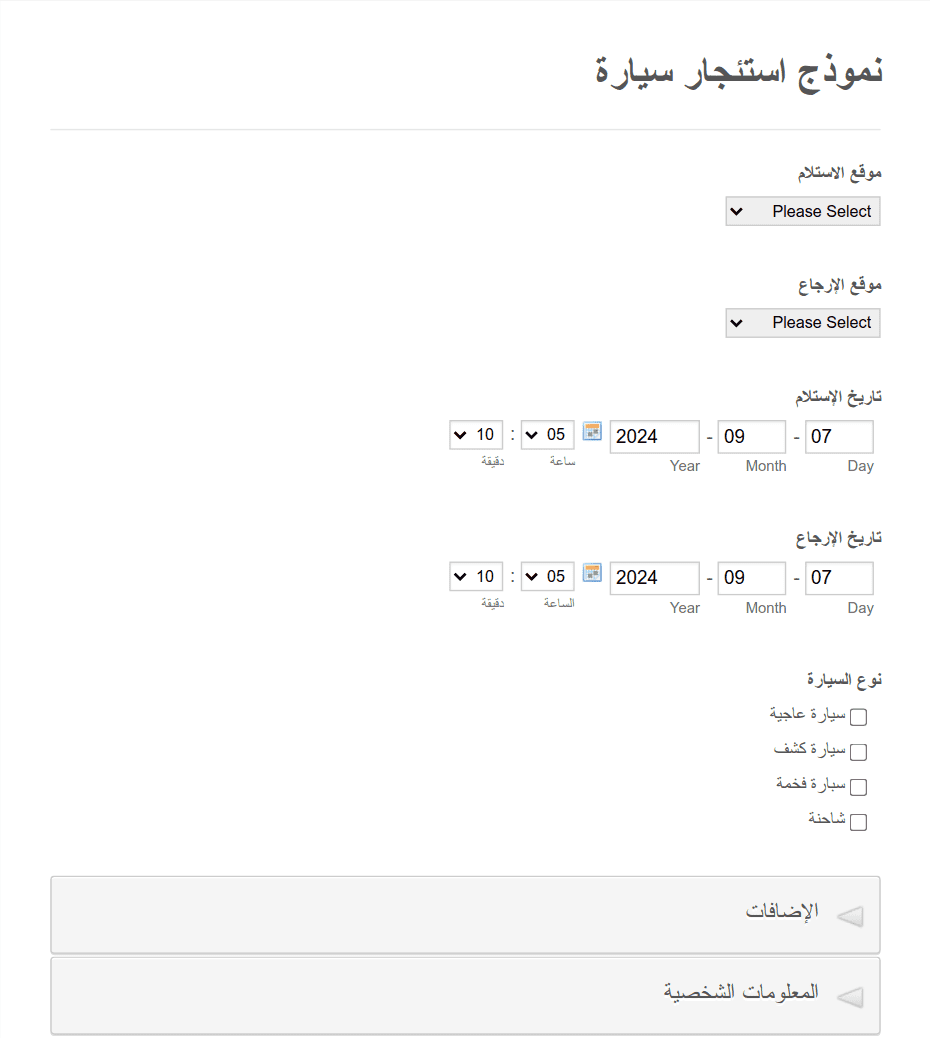
Task: Expand the الإضافات collapsible section
Action: pyautogui.click(x=465, y=915)
